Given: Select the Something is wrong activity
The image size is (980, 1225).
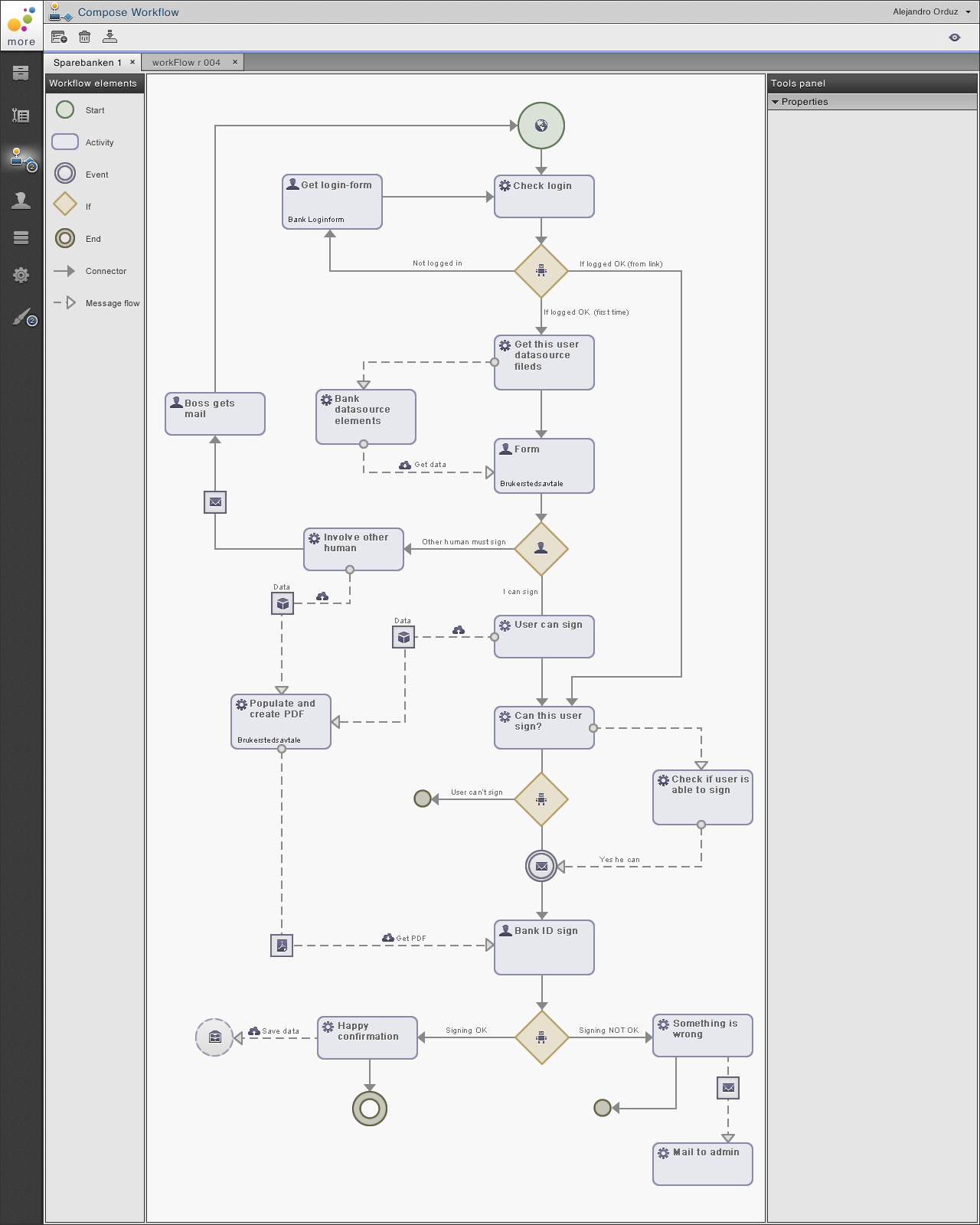Looking at the screenshot, I should [x=703, y=1036].
